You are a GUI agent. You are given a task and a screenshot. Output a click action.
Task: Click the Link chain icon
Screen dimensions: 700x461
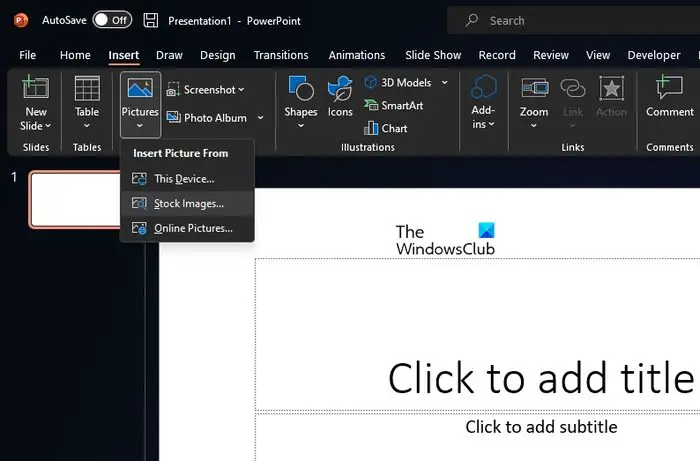coord(573,88)
